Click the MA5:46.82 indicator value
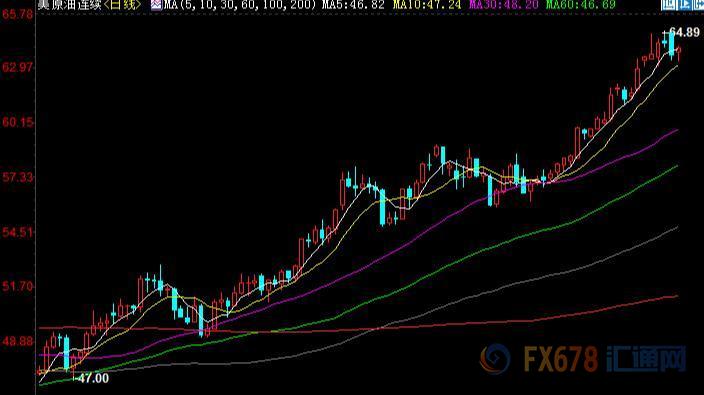Screen dimensions: 704x395 [x=353, y=5]
